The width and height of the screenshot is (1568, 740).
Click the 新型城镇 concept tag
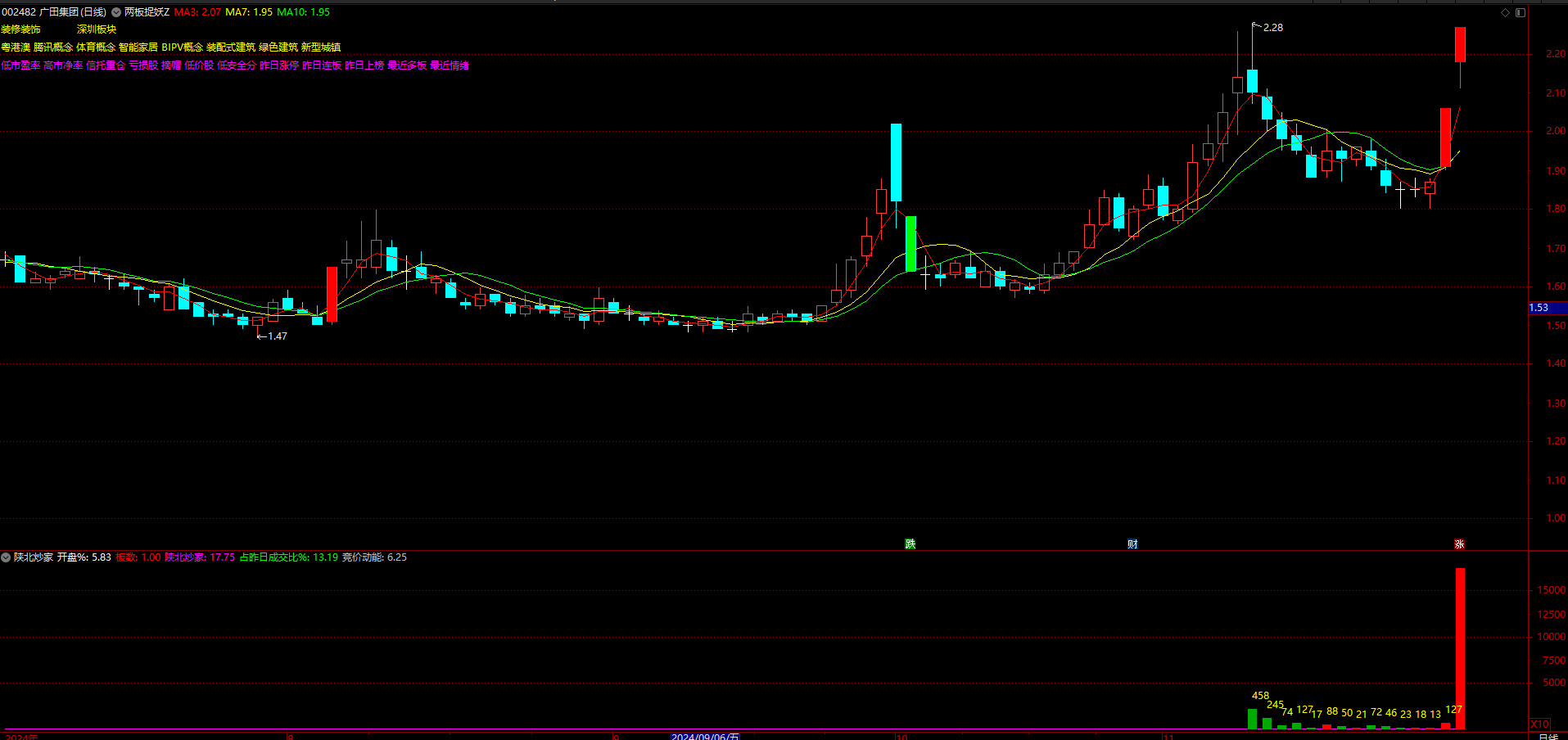coord(321,47)
